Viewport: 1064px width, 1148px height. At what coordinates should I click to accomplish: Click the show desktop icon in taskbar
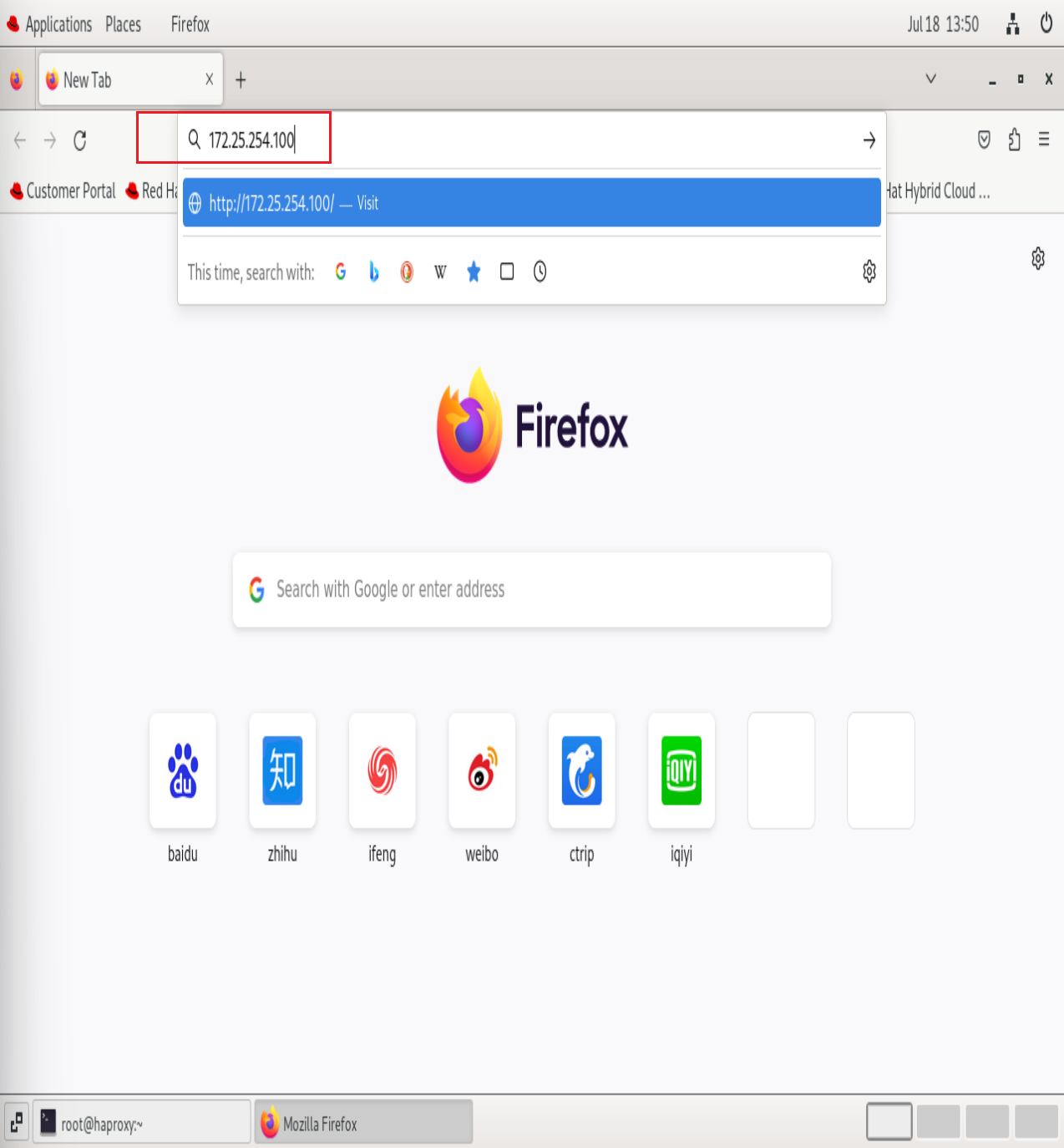[17, 1122]
